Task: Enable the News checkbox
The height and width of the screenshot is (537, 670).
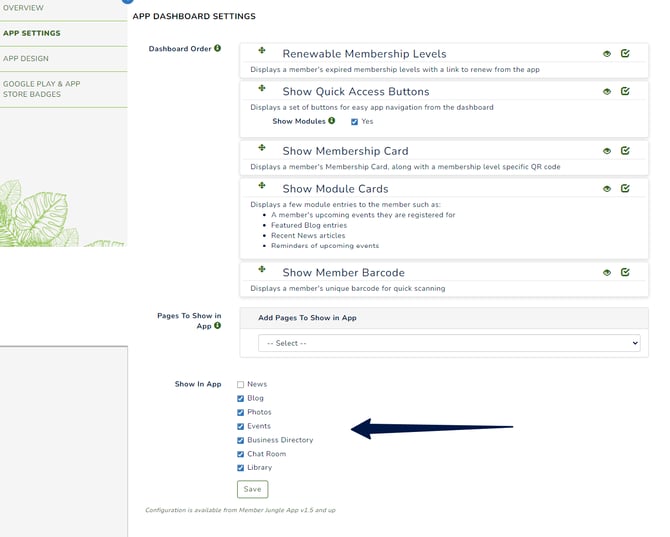Action: [x=240, y=384]
